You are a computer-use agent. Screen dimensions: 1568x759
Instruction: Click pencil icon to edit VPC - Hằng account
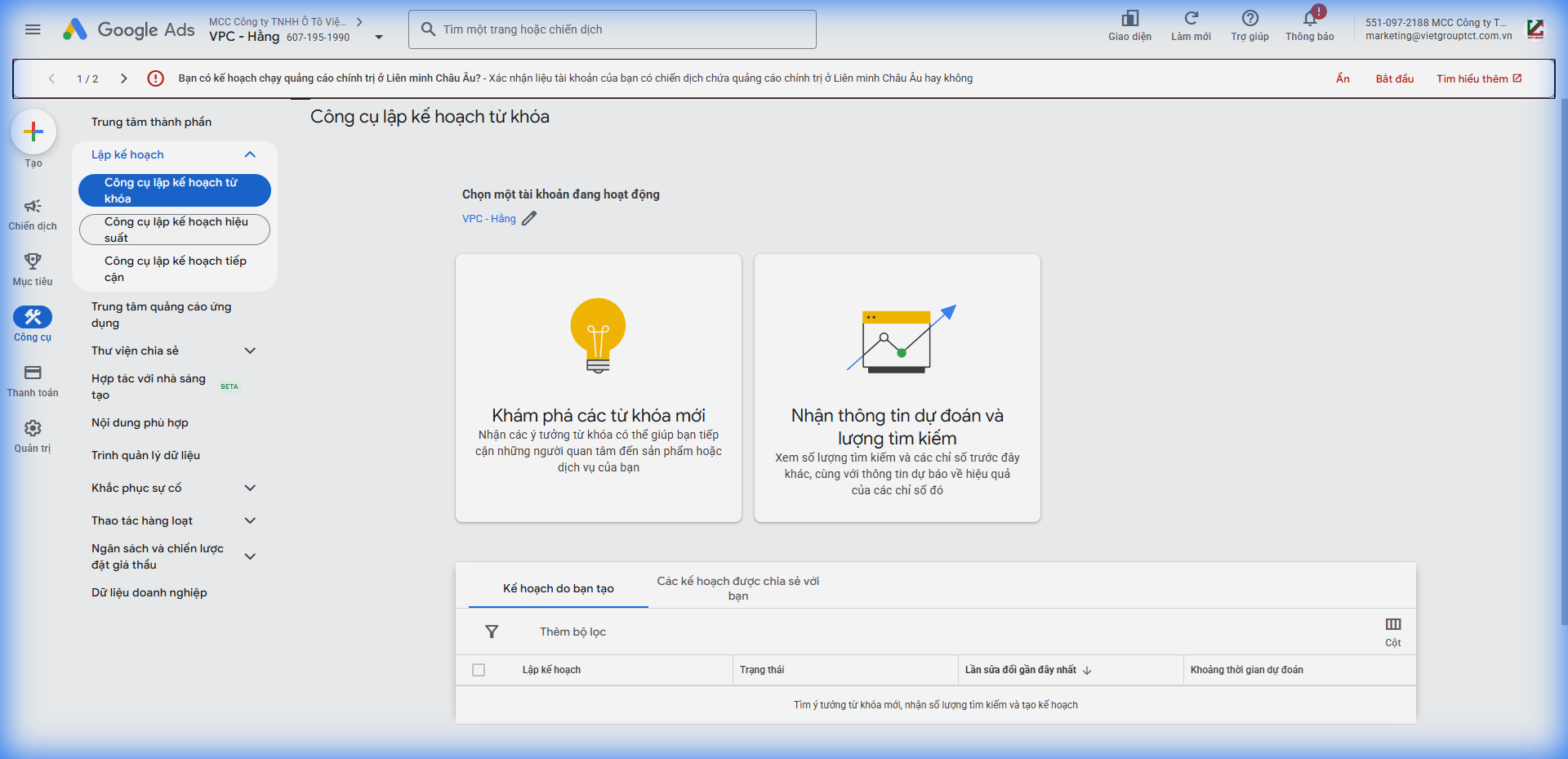coord(529,218)
